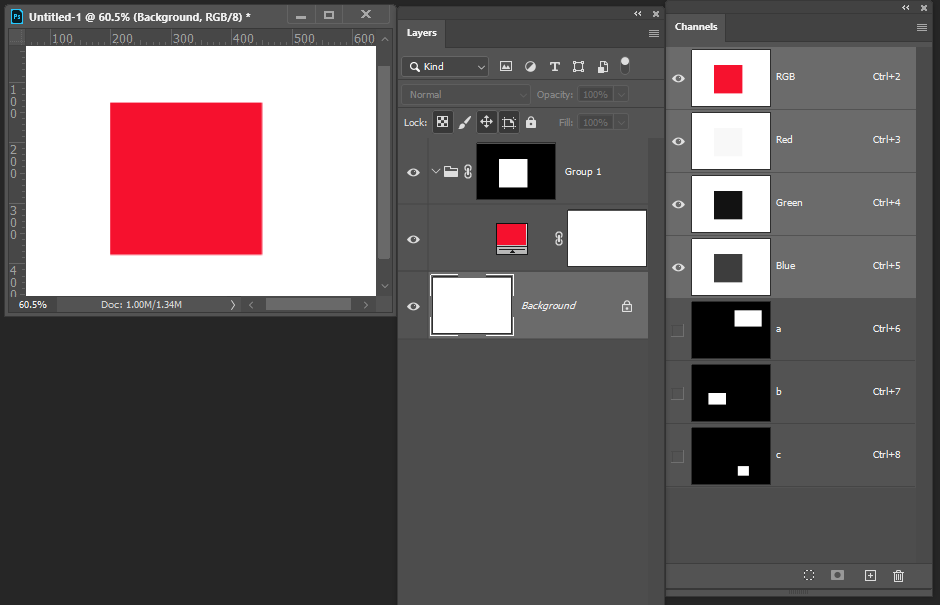Click the zoom percentage field 60.5%
Screen dimensions: 940x605
[32, 305]
